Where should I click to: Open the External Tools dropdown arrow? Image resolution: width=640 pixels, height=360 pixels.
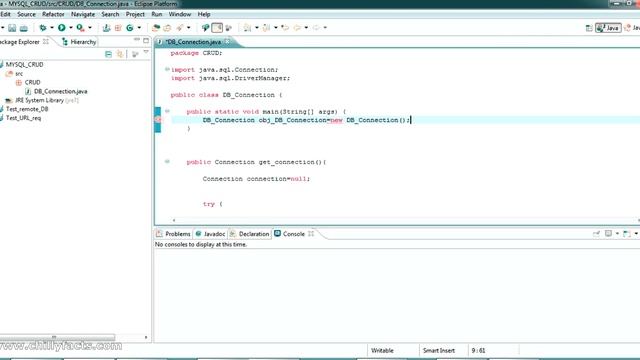click(x=90, y=28)
